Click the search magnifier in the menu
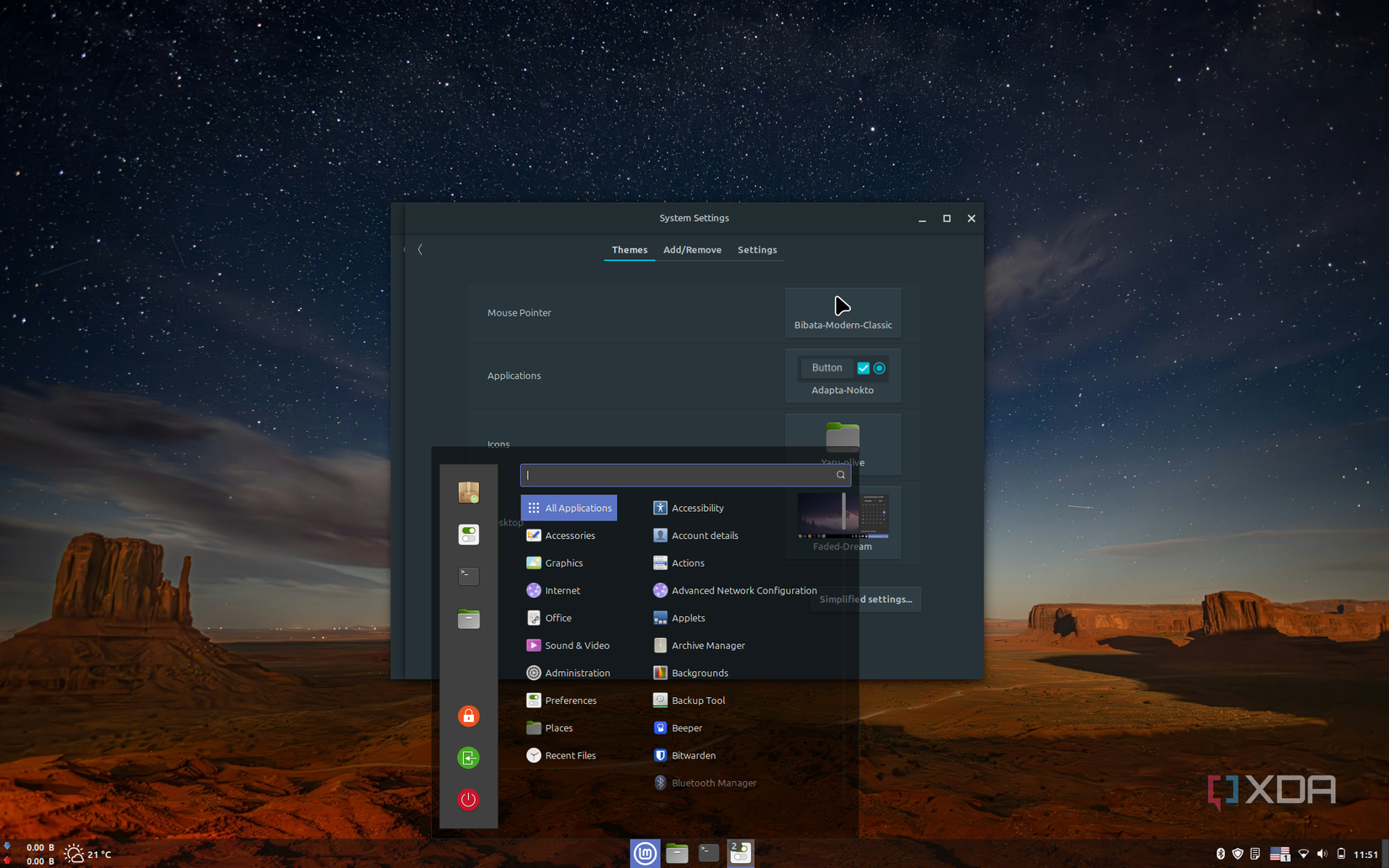The width and height of the screenshot is (1389, 868). coord(840,475)
